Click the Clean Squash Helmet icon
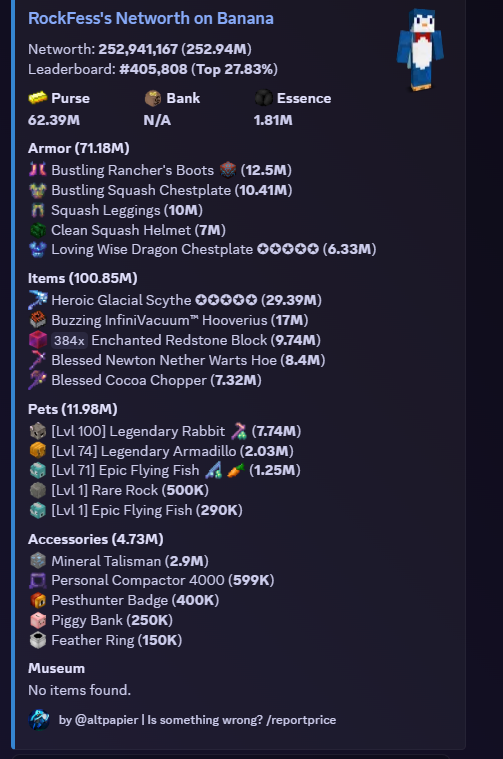The width and height of the screenshot is (503, 759). [38, 230]
